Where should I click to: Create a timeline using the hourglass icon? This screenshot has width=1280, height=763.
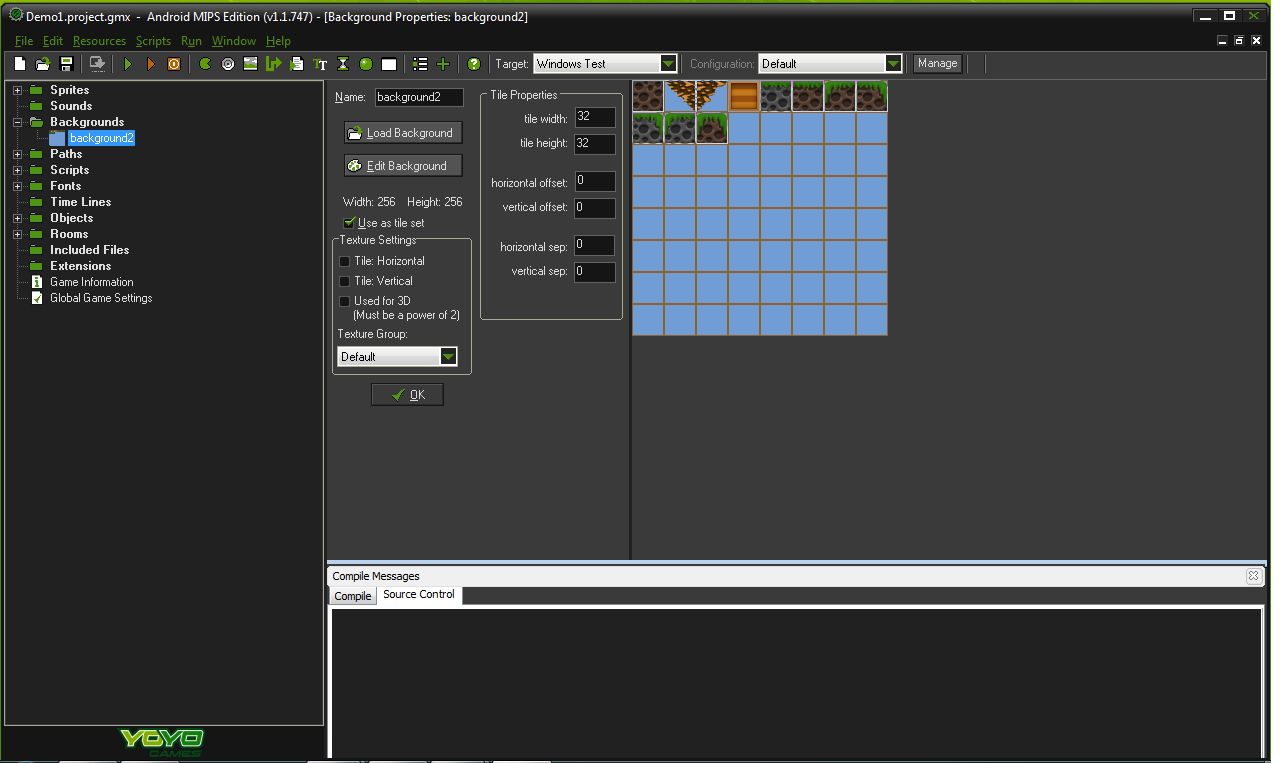pos(343,64)
